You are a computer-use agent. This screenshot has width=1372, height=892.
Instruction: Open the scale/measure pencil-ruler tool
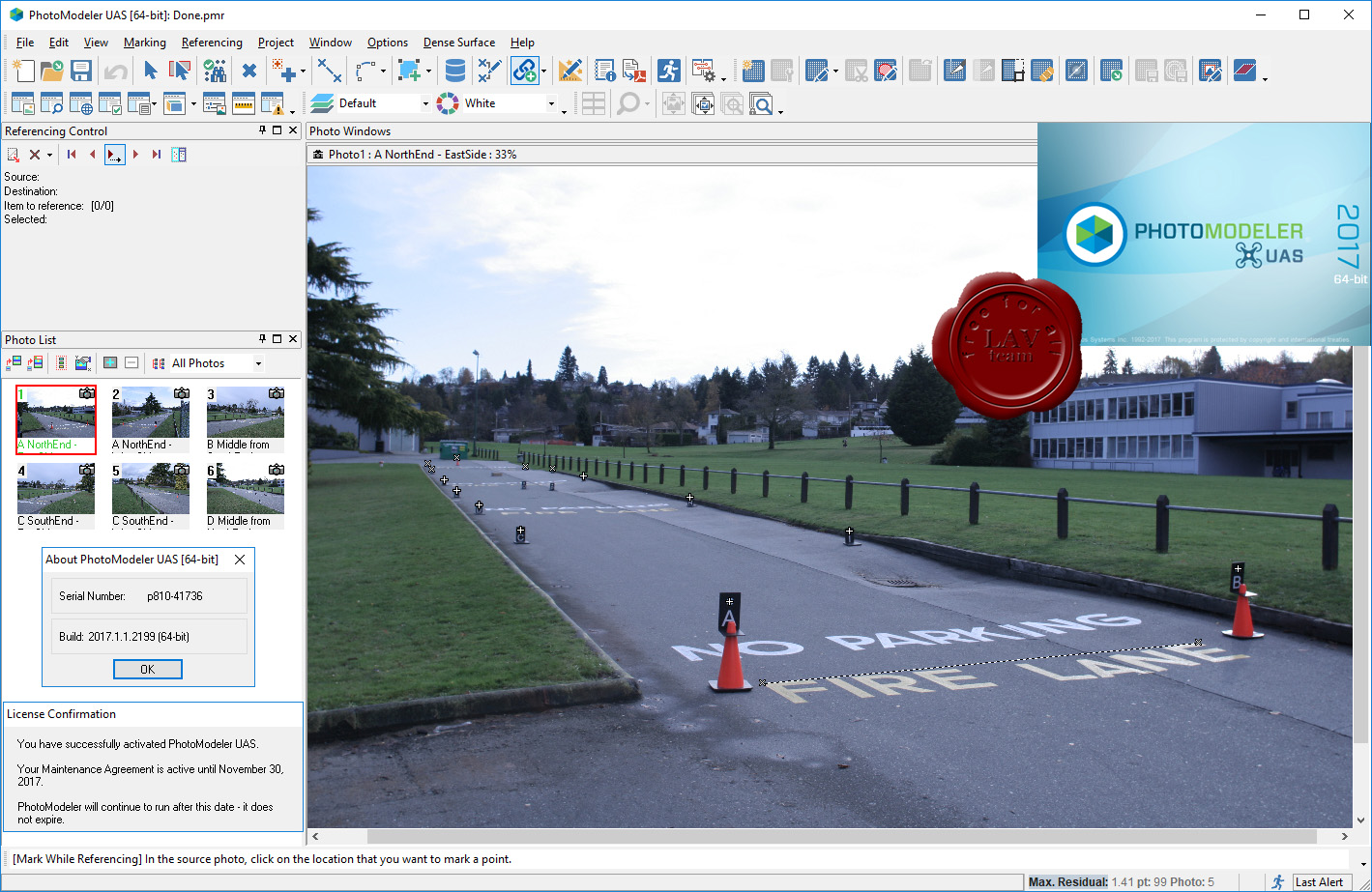570,71
